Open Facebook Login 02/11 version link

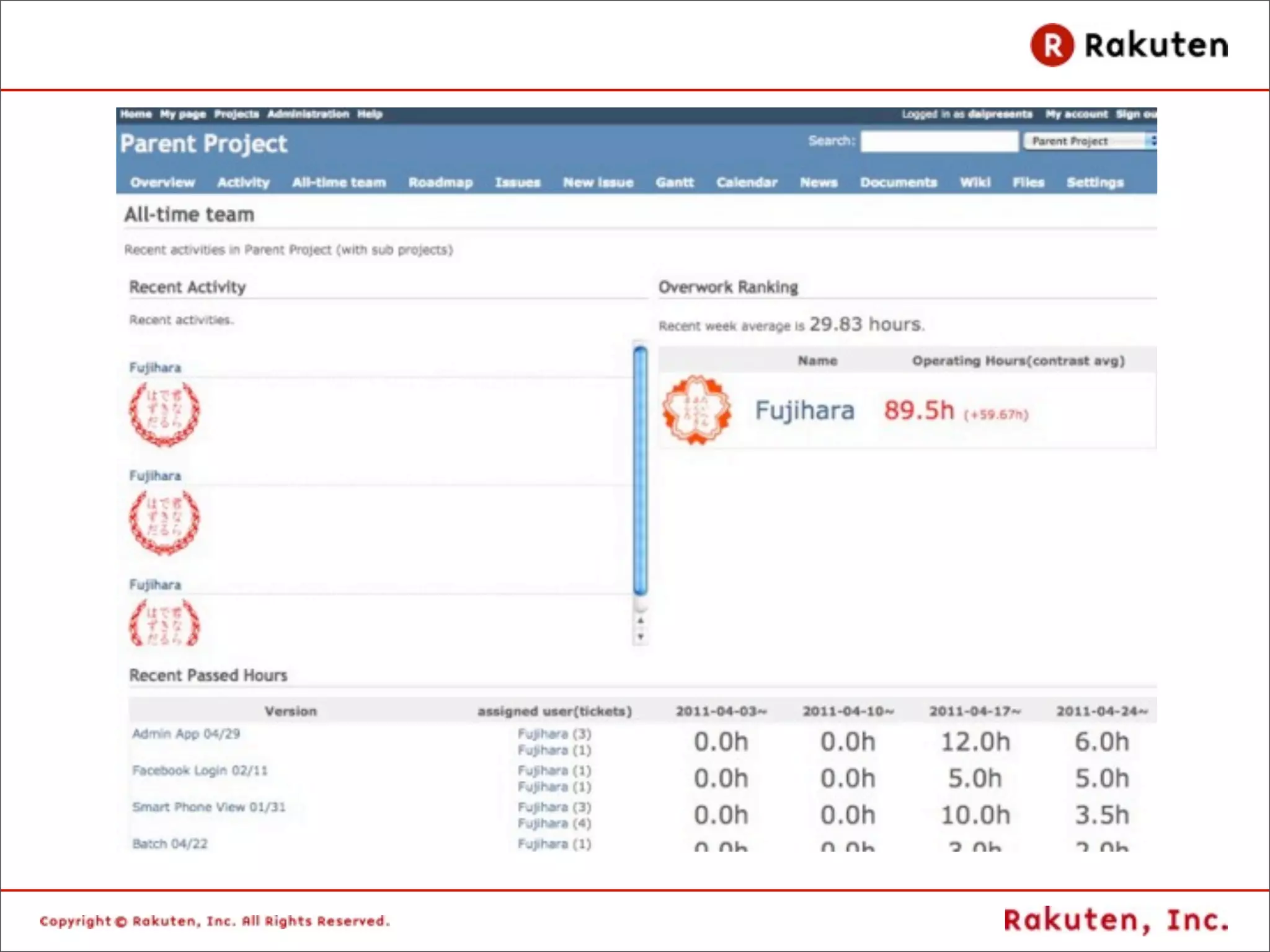point(200,770)
